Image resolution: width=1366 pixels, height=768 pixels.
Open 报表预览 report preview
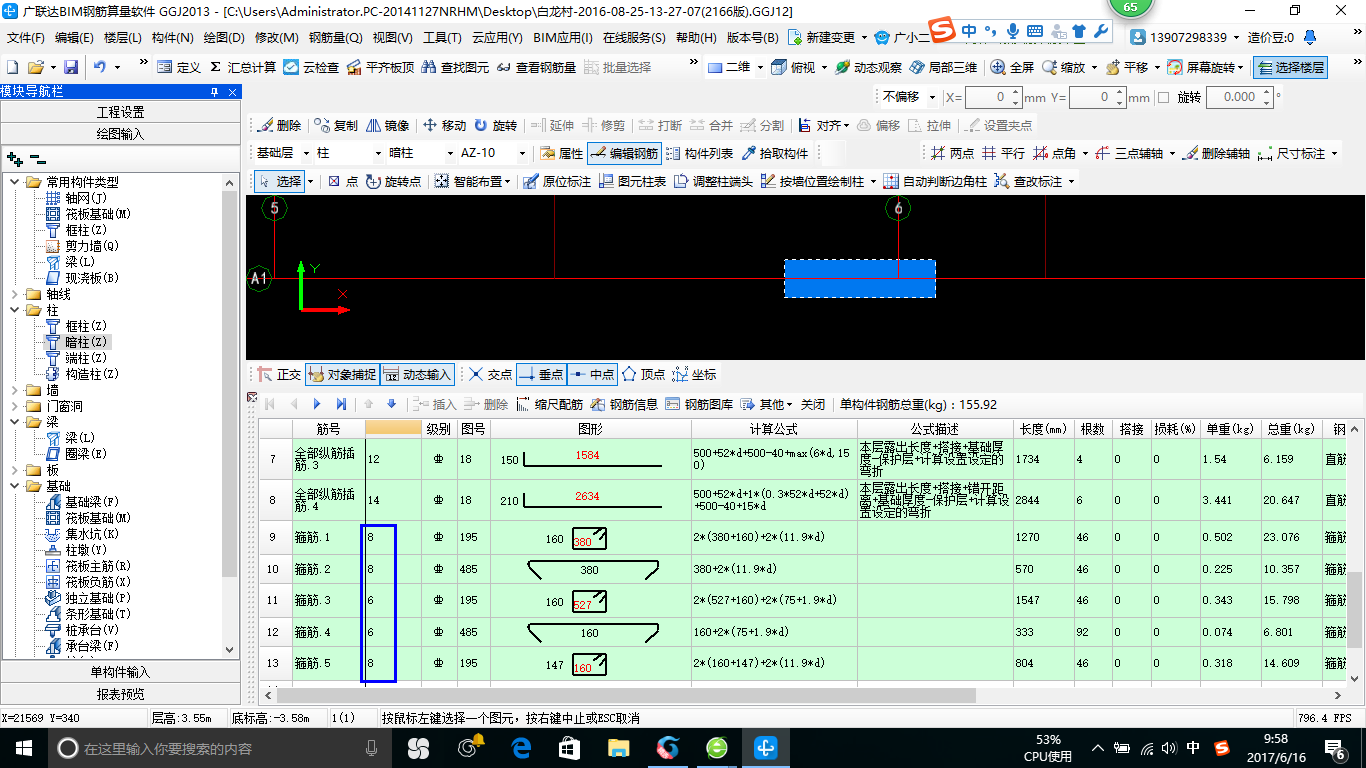(x=120, y=694)
